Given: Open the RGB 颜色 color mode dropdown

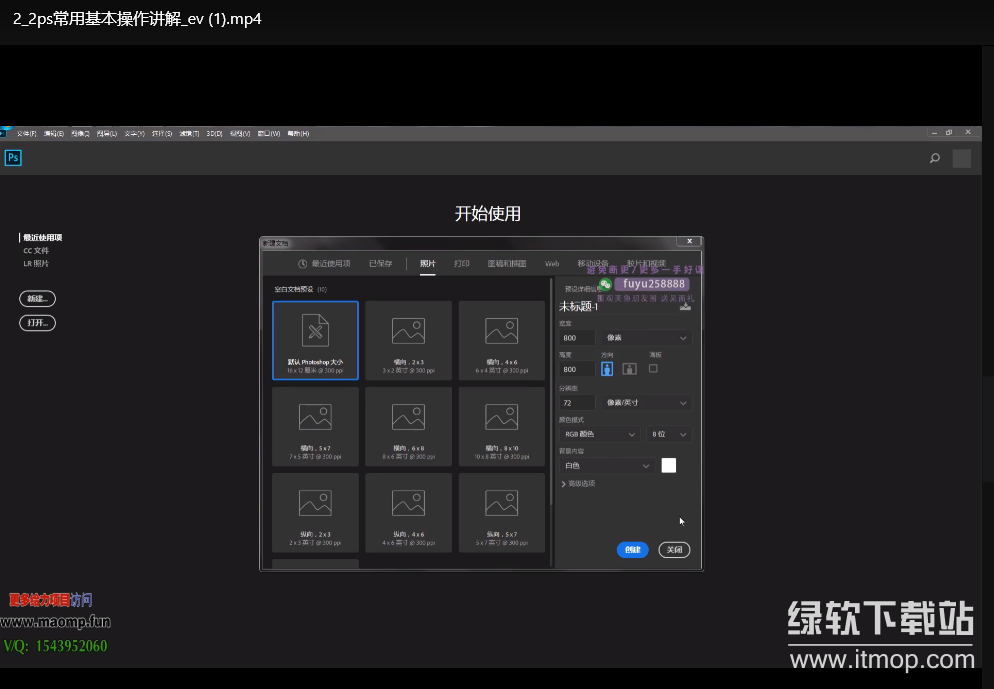Looking at the screenshot, I should (x=598, y=434).
